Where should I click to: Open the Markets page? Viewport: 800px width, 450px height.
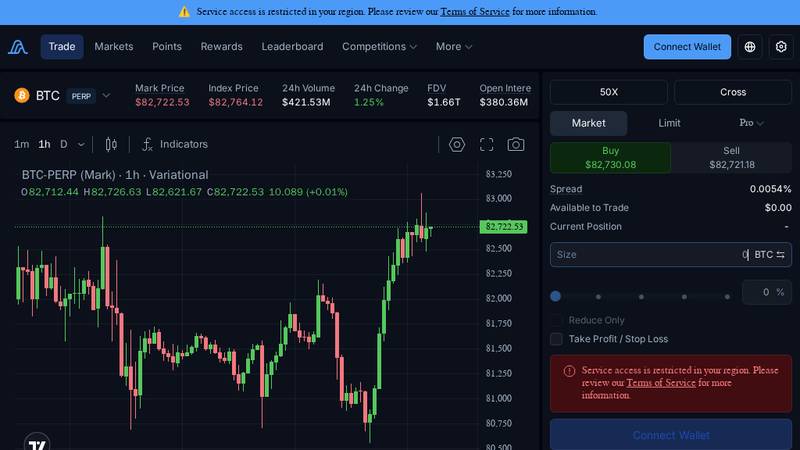click(114, 46)
